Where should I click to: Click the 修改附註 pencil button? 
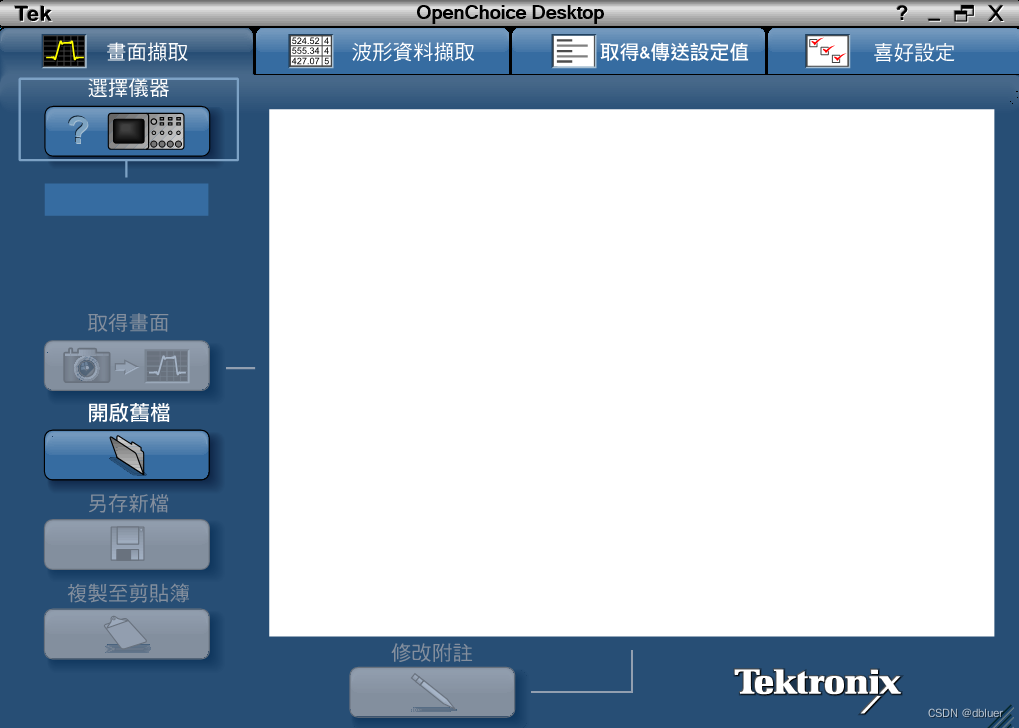tap(432, 692)
